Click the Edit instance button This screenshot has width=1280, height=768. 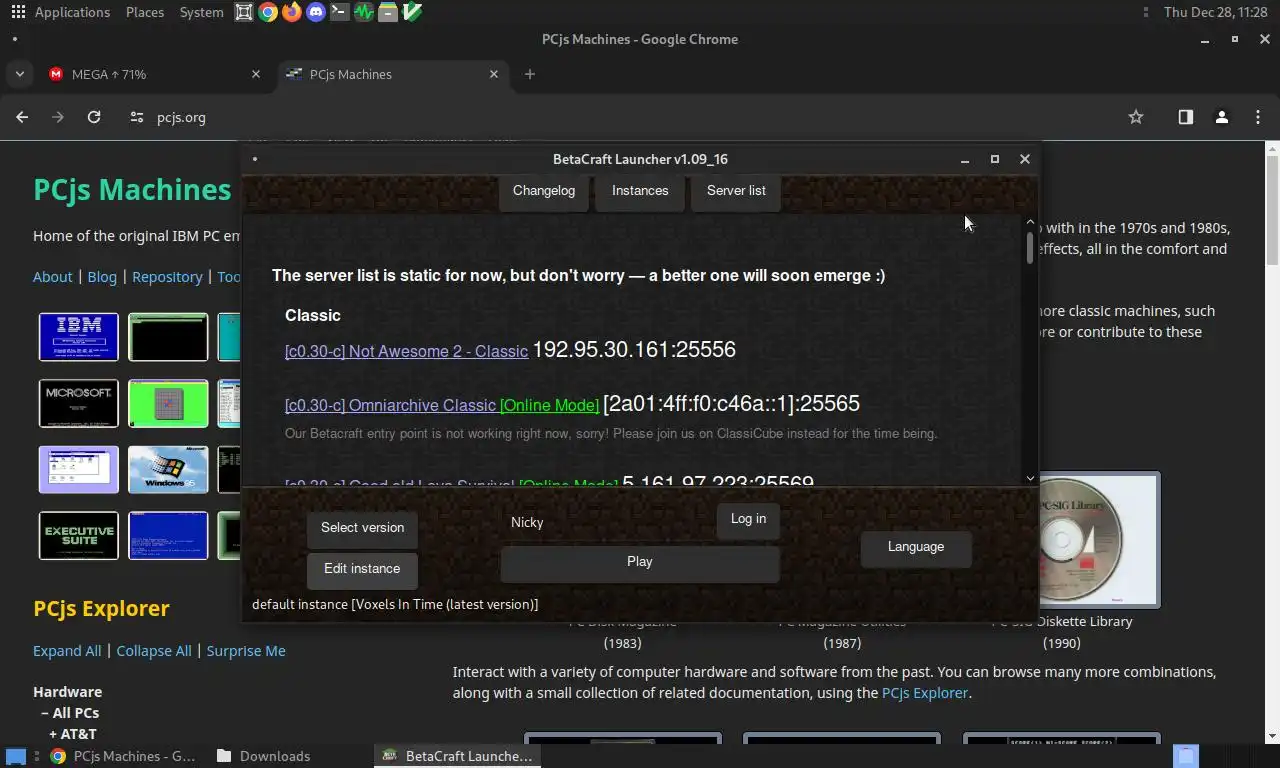[362, 569]
